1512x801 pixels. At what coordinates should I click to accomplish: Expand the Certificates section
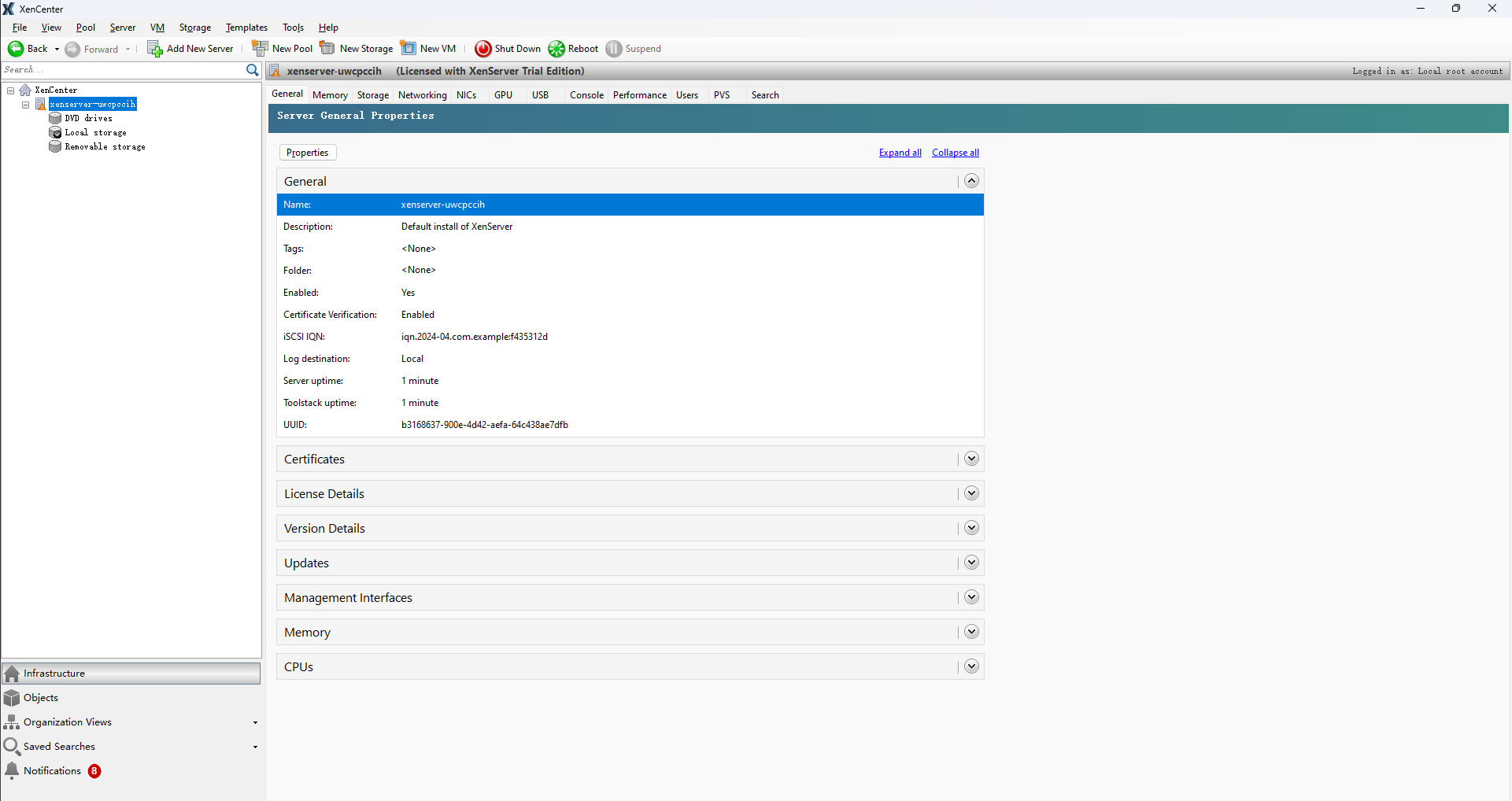click(970, 458)
